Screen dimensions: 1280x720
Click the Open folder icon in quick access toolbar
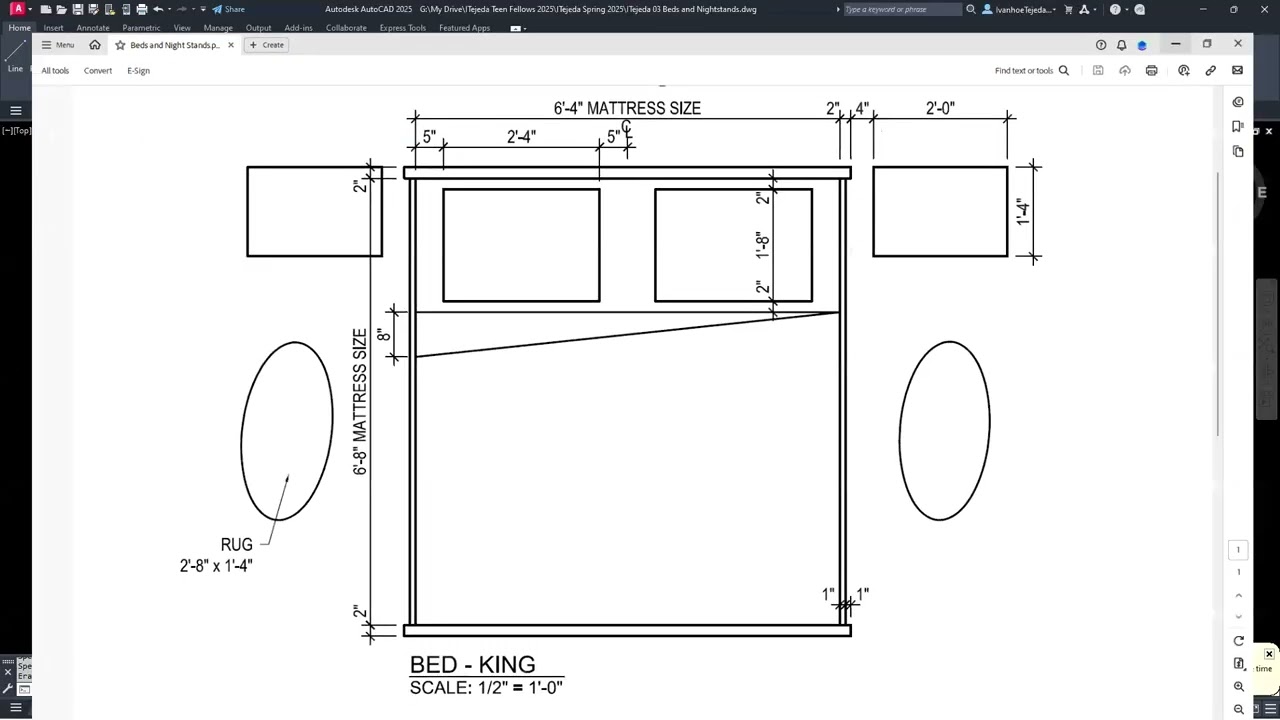coord(62,9)
